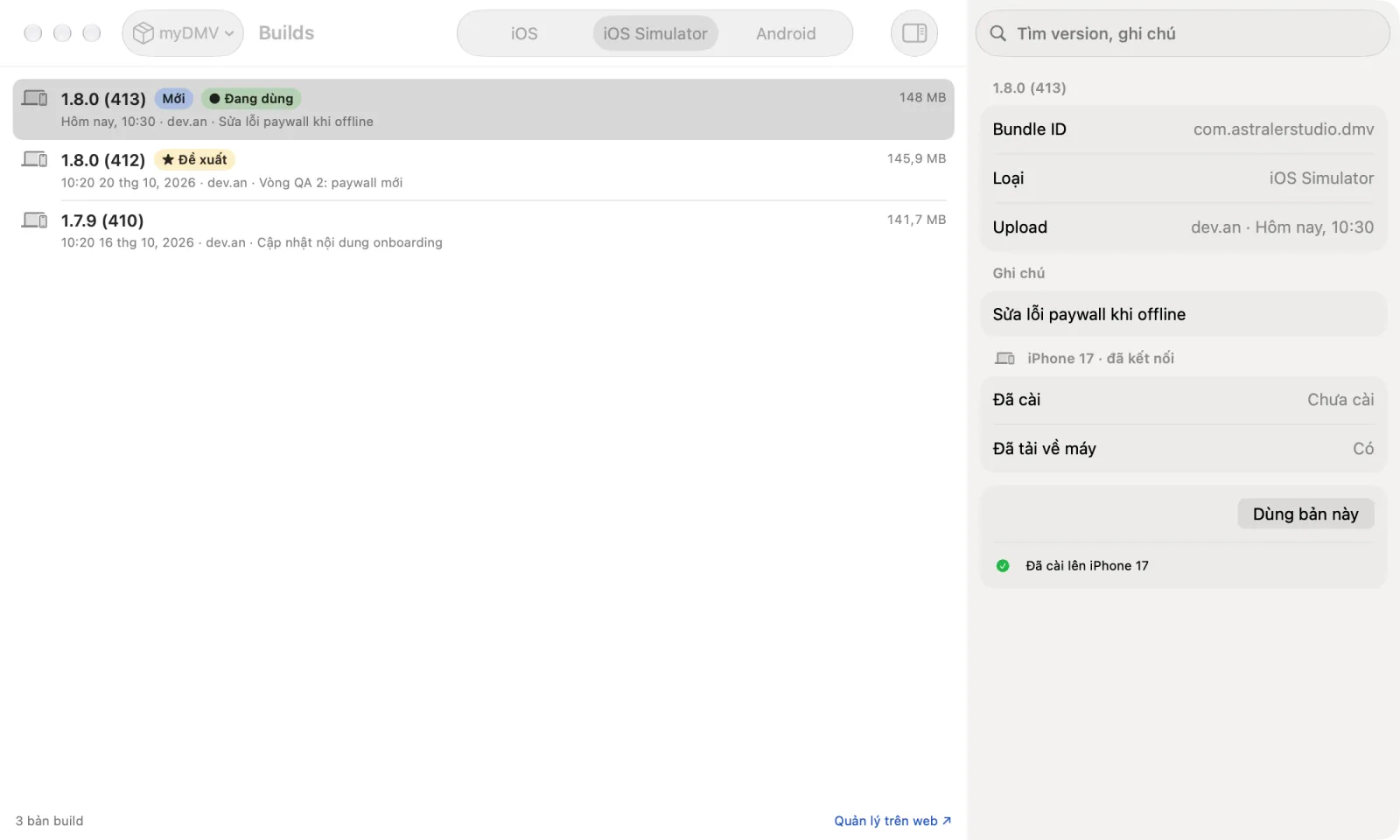
Task: Click the Dùng bản này button
Action: tap(1305, 514)
